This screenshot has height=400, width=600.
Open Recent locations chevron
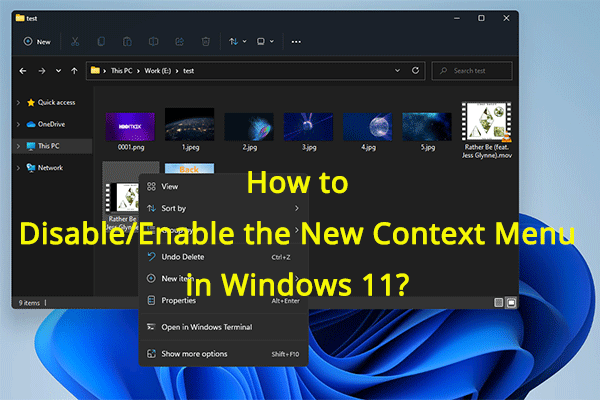click(x=58, y=71)
